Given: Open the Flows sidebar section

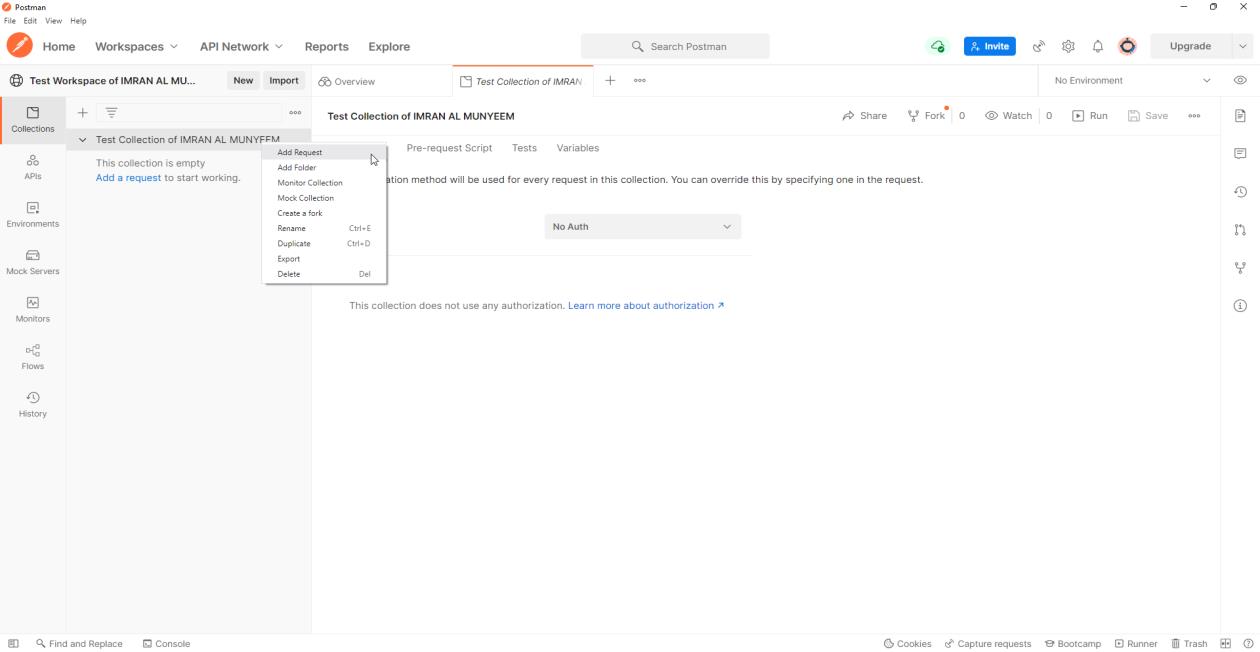Looking at the screenshot, I should point(32,357).
